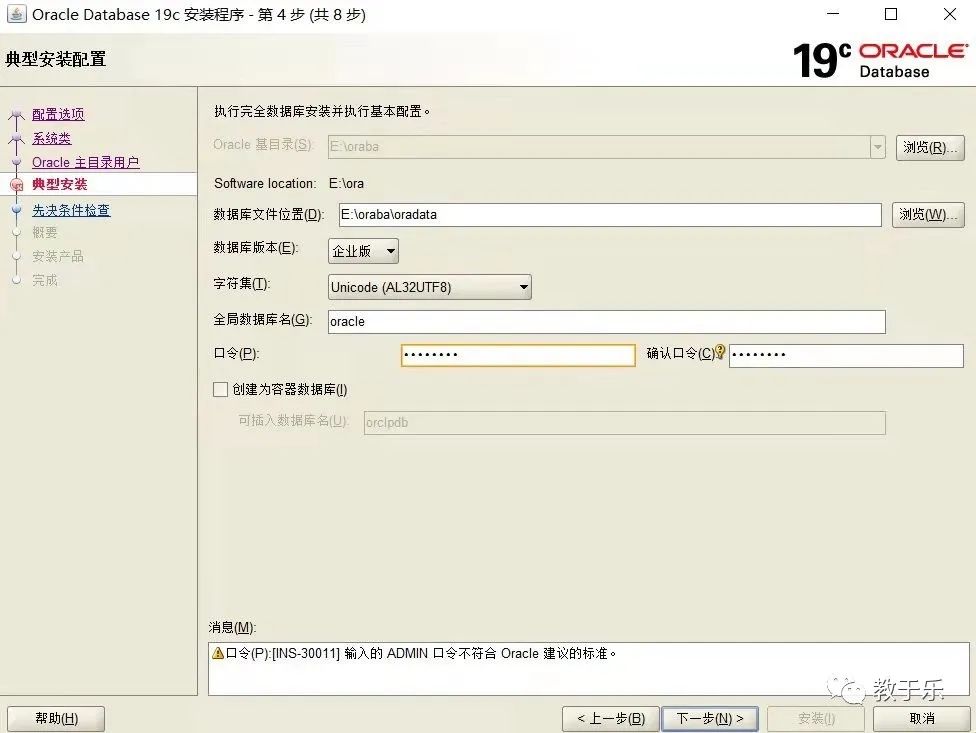Click 完成 step in sidebar
976x733 pixels.
click(45, 280)
